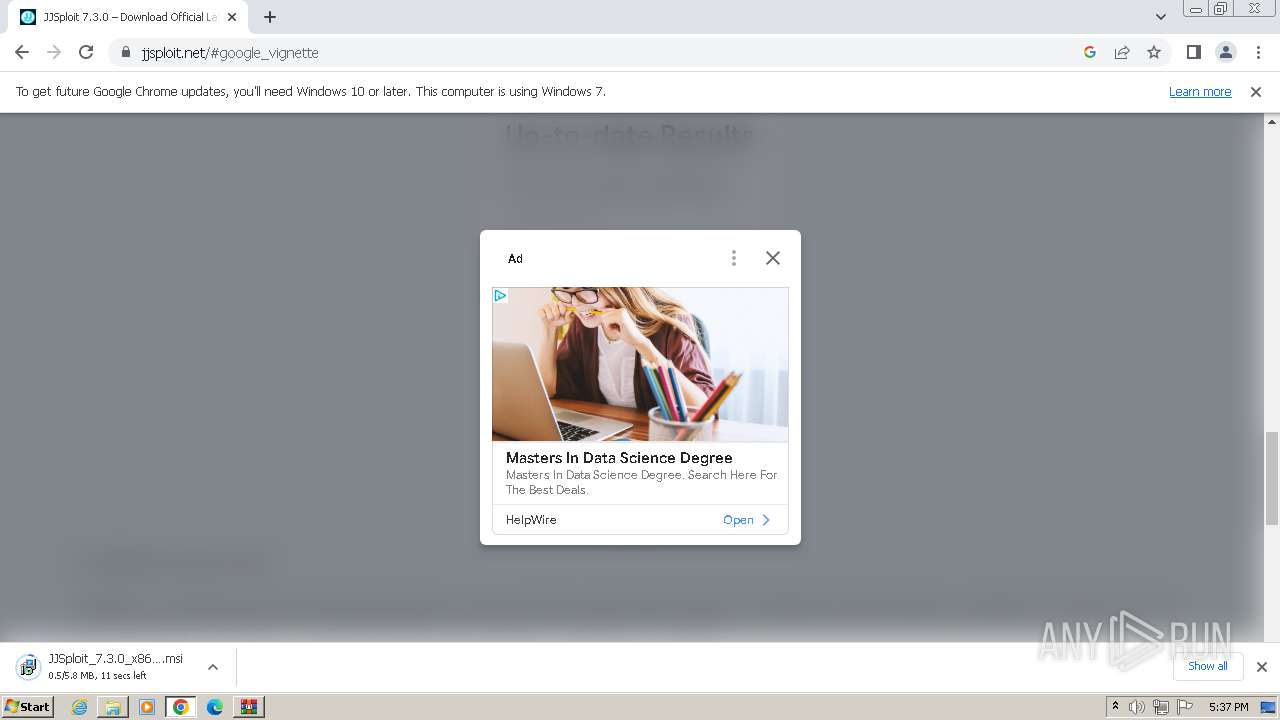Open the ad options three-dot menu
This screenshot has width=1280, height=720.
click(734, 258)
